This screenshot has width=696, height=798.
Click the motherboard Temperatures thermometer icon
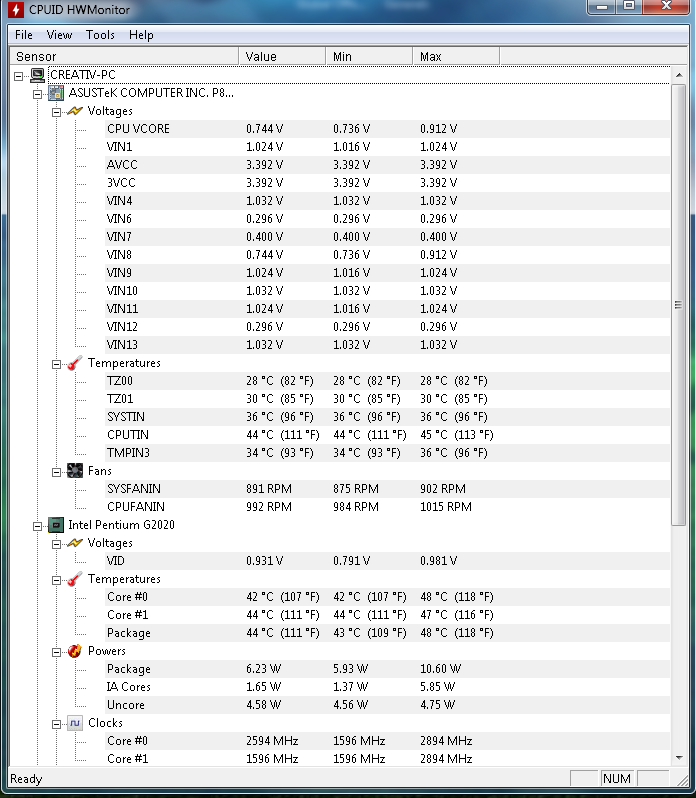click(75, 363)
